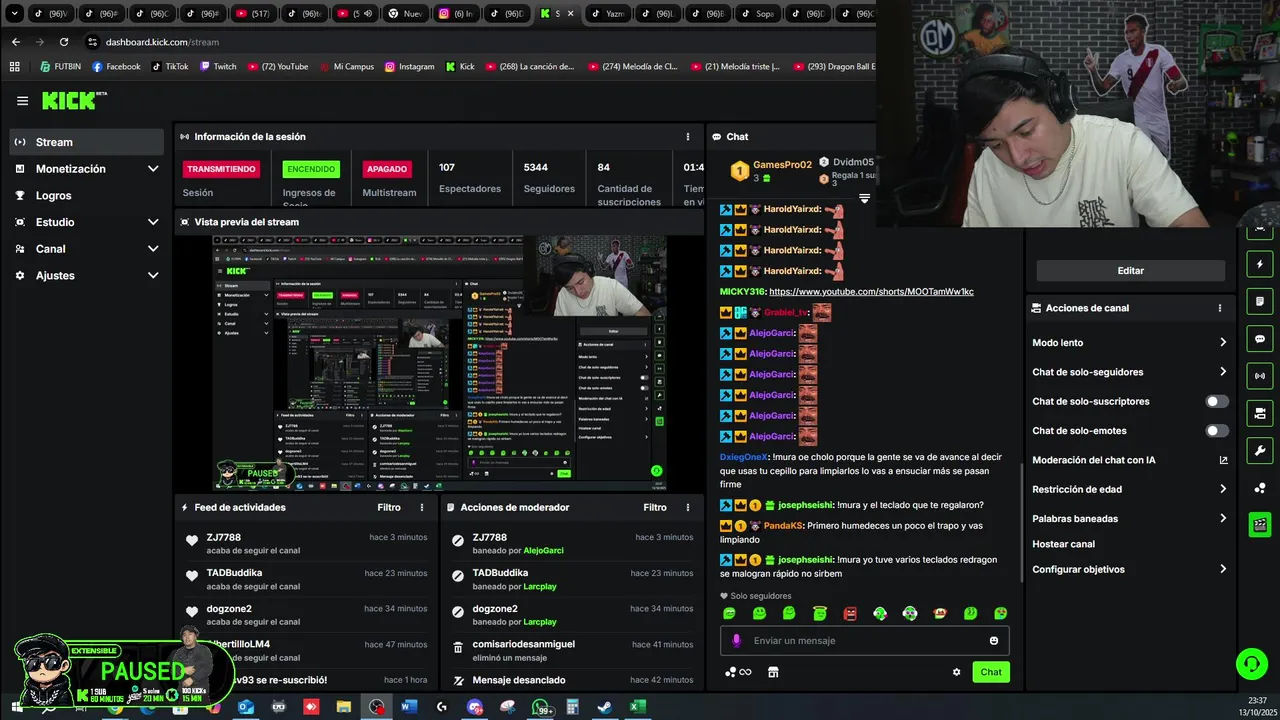Click the browser address bar
This screenshot has width=1280, height=720.
point(480,42)
